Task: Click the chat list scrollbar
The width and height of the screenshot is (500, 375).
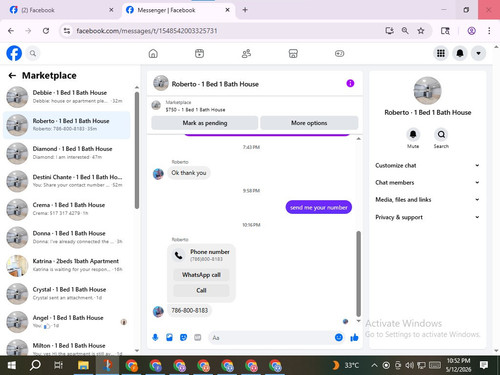Action: tap(137, 150)
